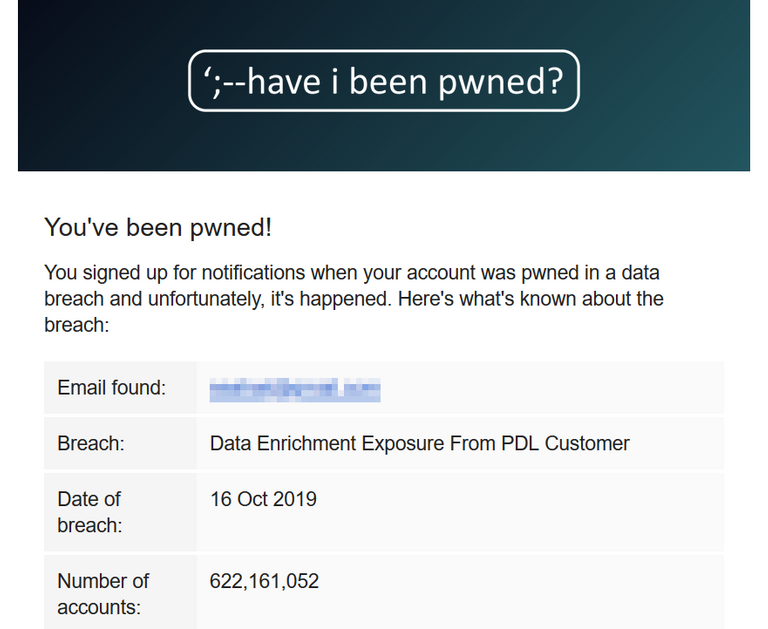Click the intro paragraph about notifications

354,298
